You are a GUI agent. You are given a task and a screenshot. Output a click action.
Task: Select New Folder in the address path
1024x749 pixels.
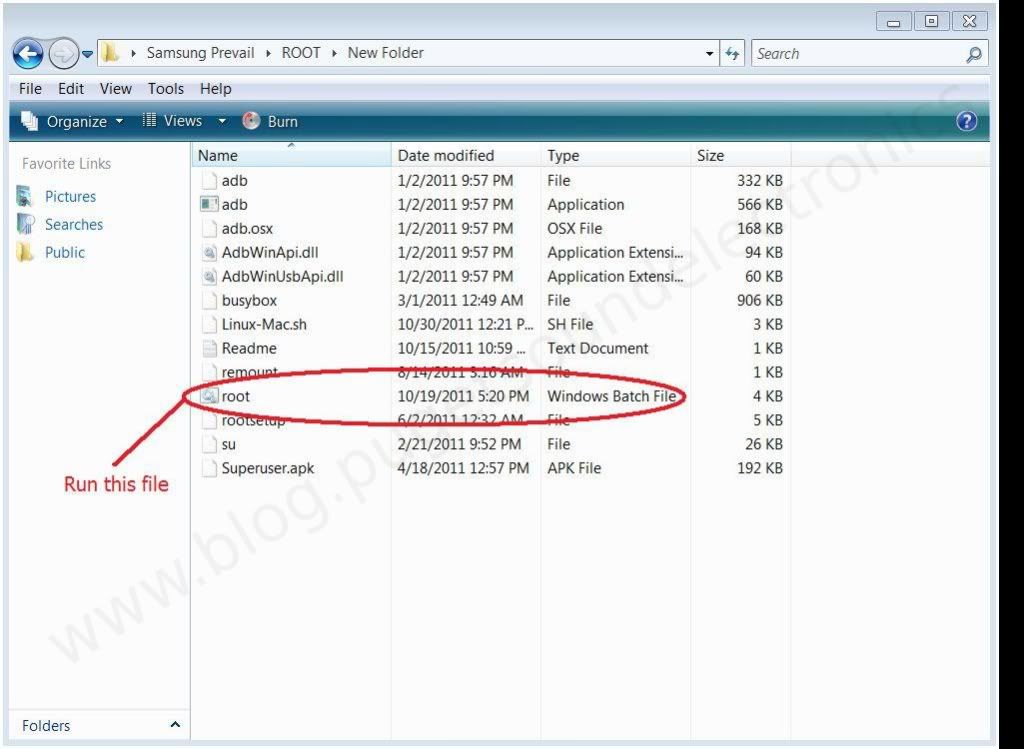[x=385, y=53]
